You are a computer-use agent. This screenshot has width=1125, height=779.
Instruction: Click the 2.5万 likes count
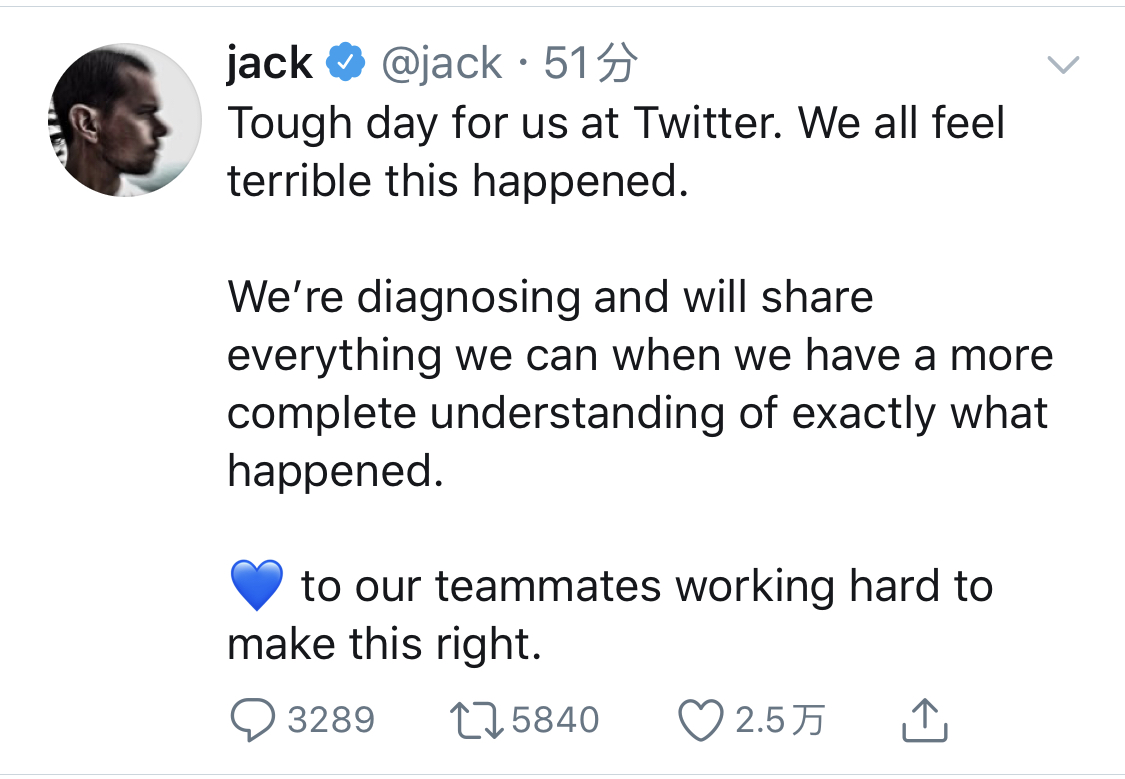coord(780,720)
